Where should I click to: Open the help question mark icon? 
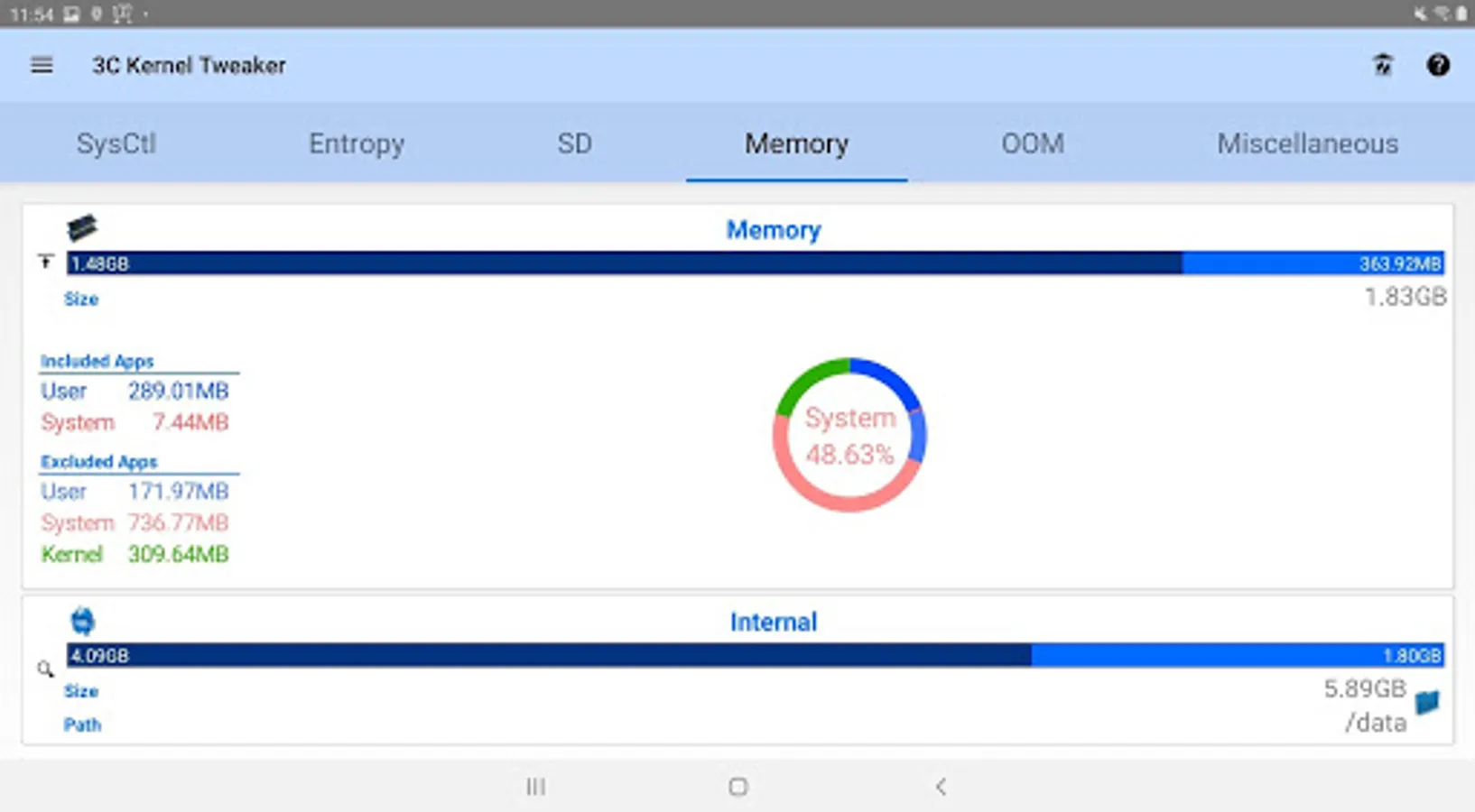(1438, 65)
